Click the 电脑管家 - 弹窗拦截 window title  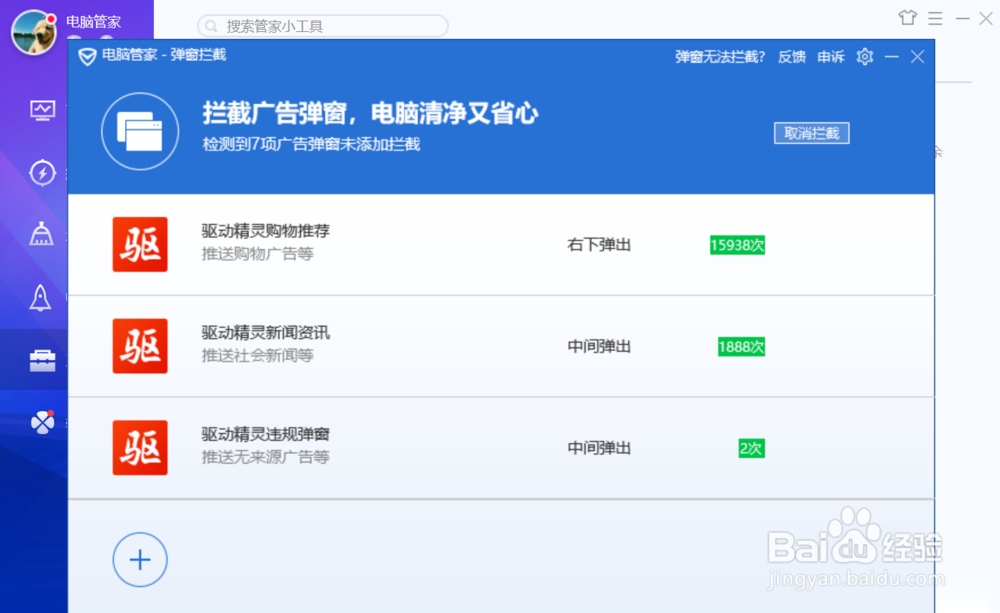[164, 55]
